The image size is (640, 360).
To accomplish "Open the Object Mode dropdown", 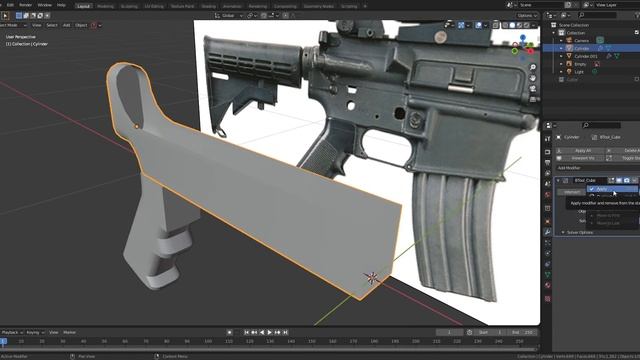I will [x=13, y=25].
